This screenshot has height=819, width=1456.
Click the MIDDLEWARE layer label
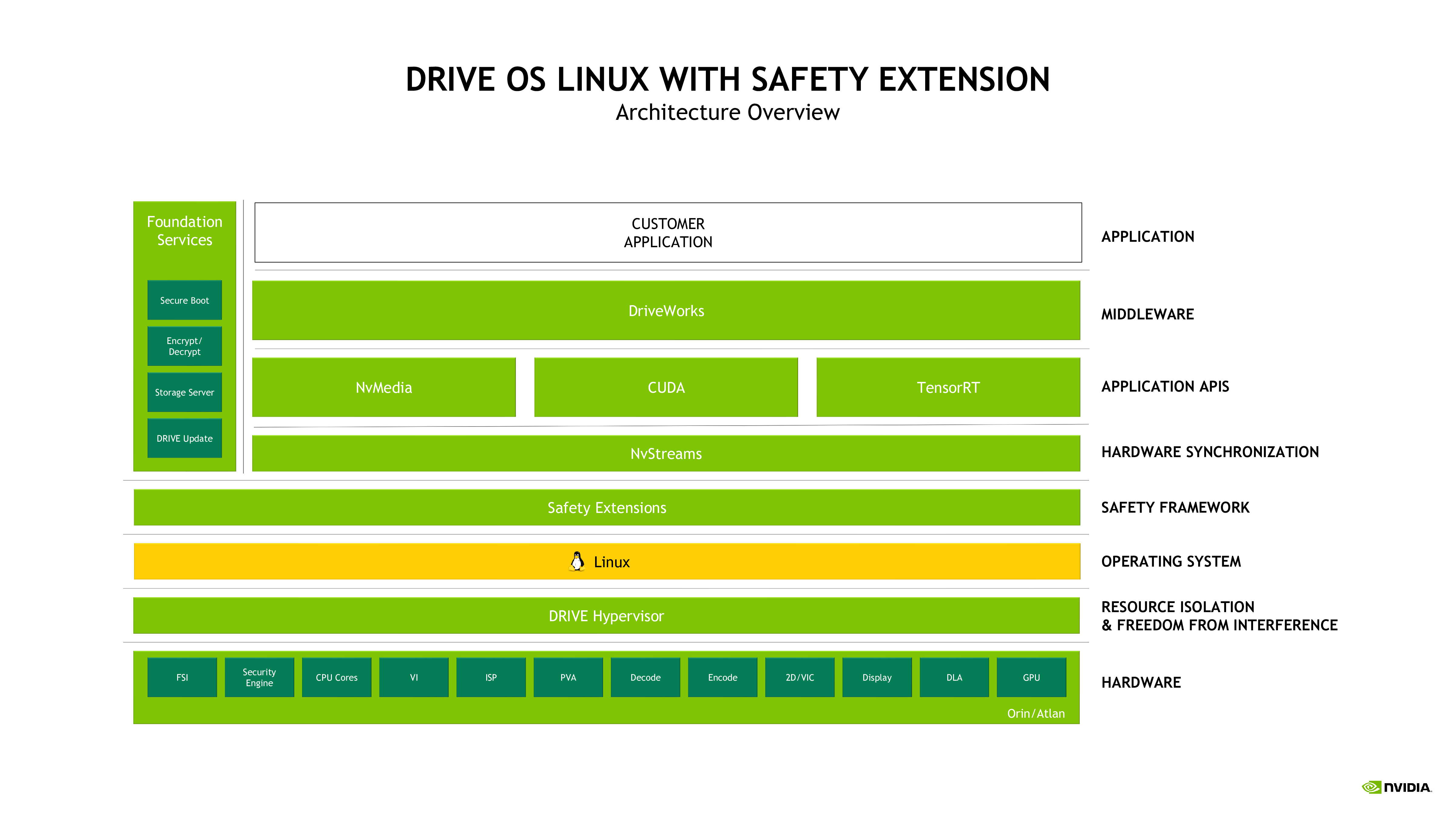click(1148, 314)
